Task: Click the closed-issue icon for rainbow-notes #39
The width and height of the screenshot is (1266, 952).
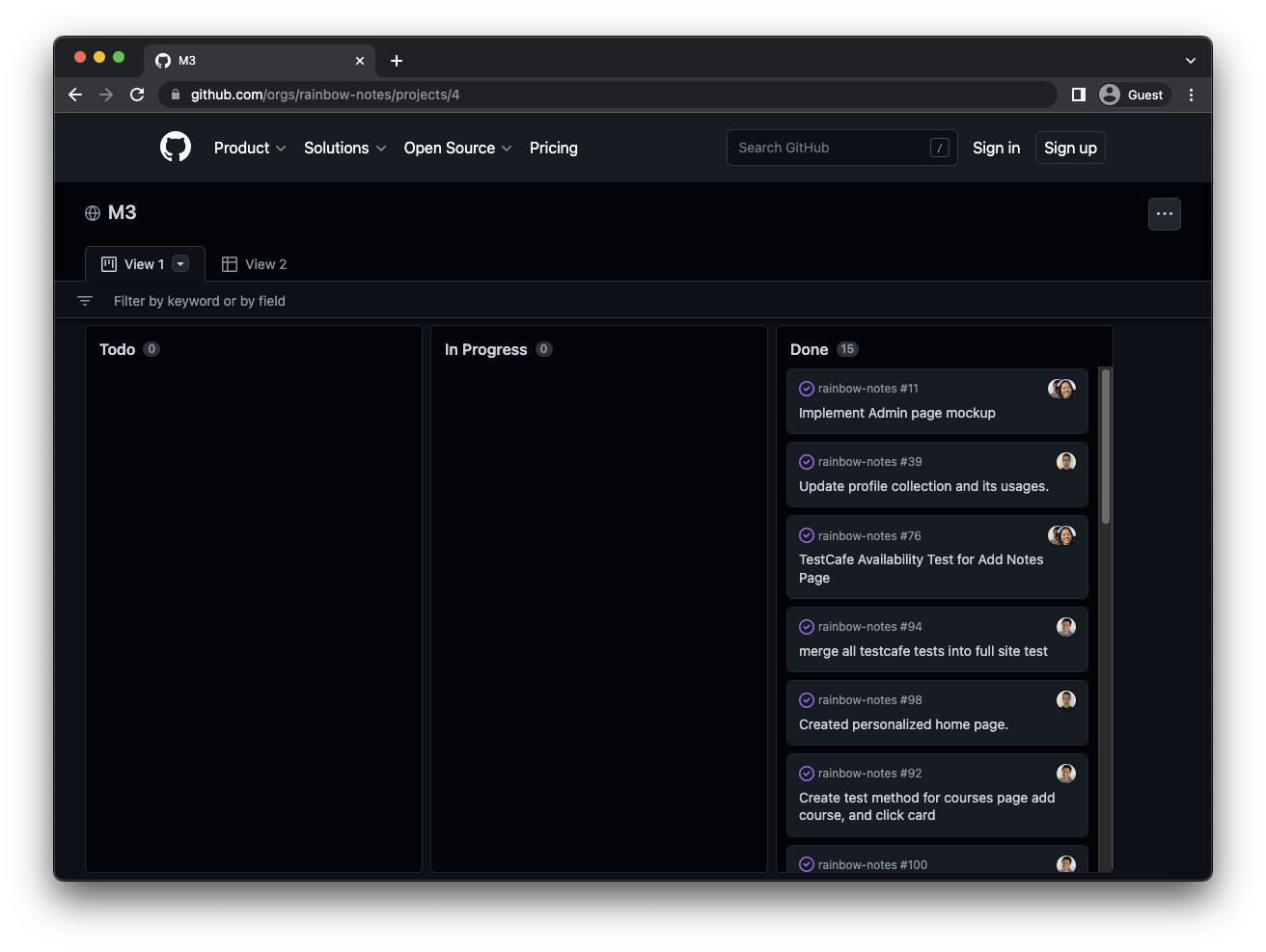Action: pos(807,462)
